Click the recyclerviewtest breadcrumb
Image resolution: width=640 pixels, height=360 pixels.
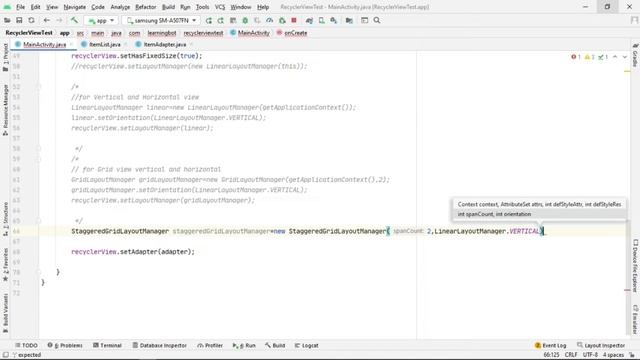pos(203,33)
